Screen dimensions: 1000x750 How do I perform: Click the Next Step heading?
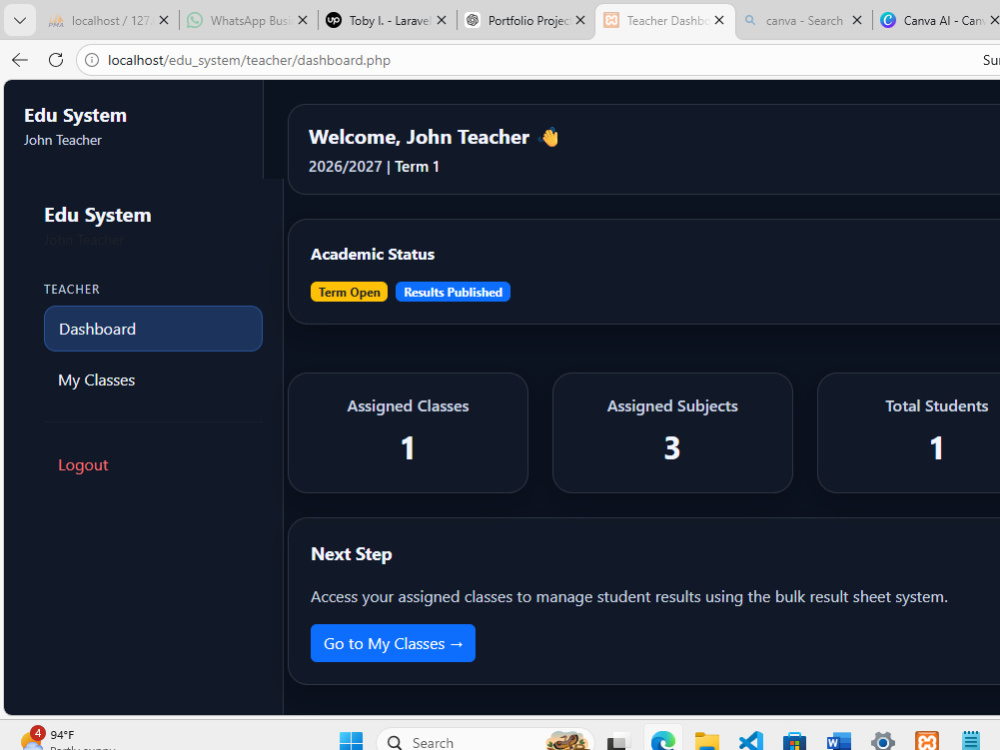[351, 554]
